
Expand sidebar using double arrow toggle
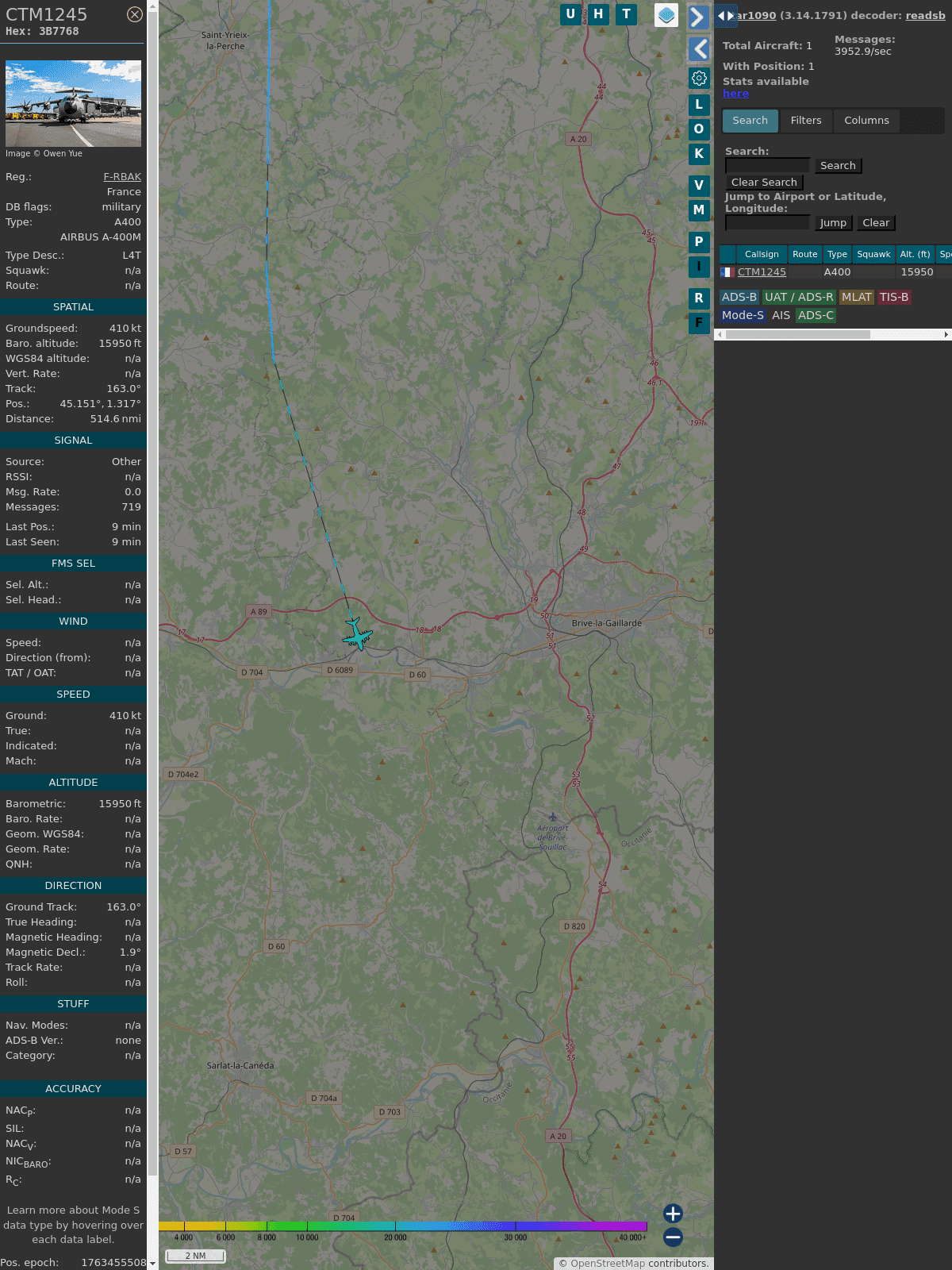(725, 16)
